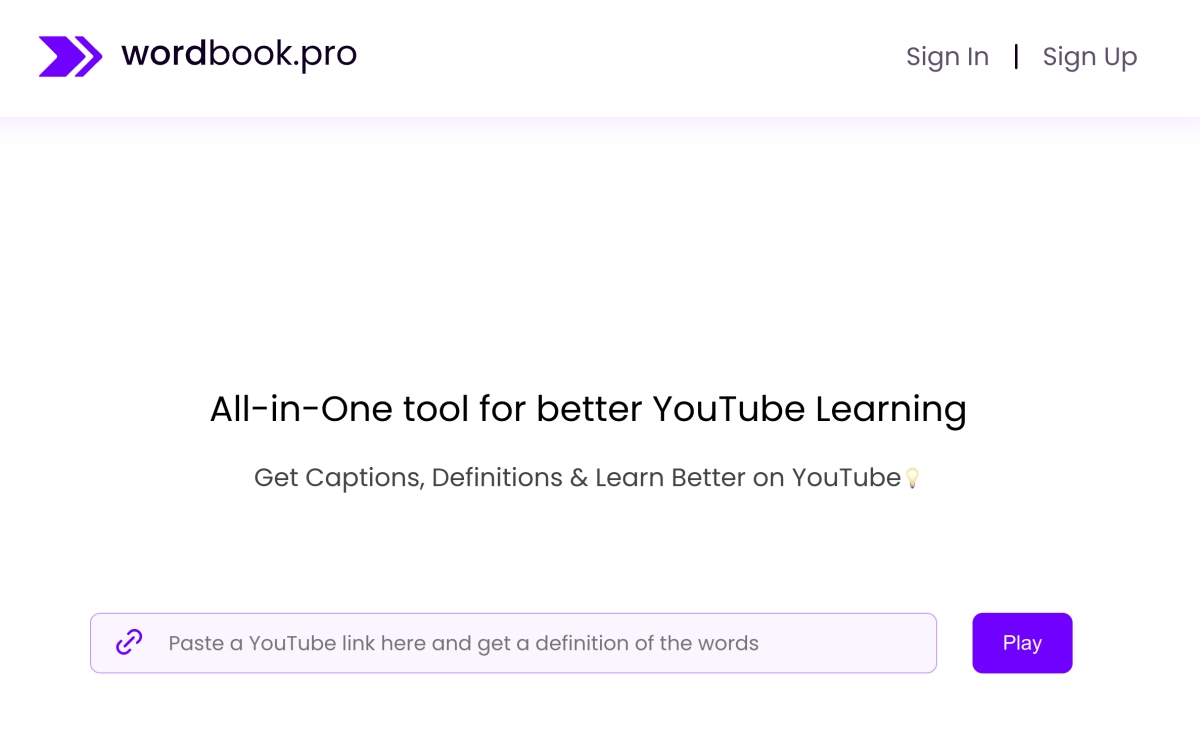The width and height of the screenshot is (1200, 737).
Task: Click "YouTube" at the end of the tagline
Action: pyautogui.click(x=846, y=478)
